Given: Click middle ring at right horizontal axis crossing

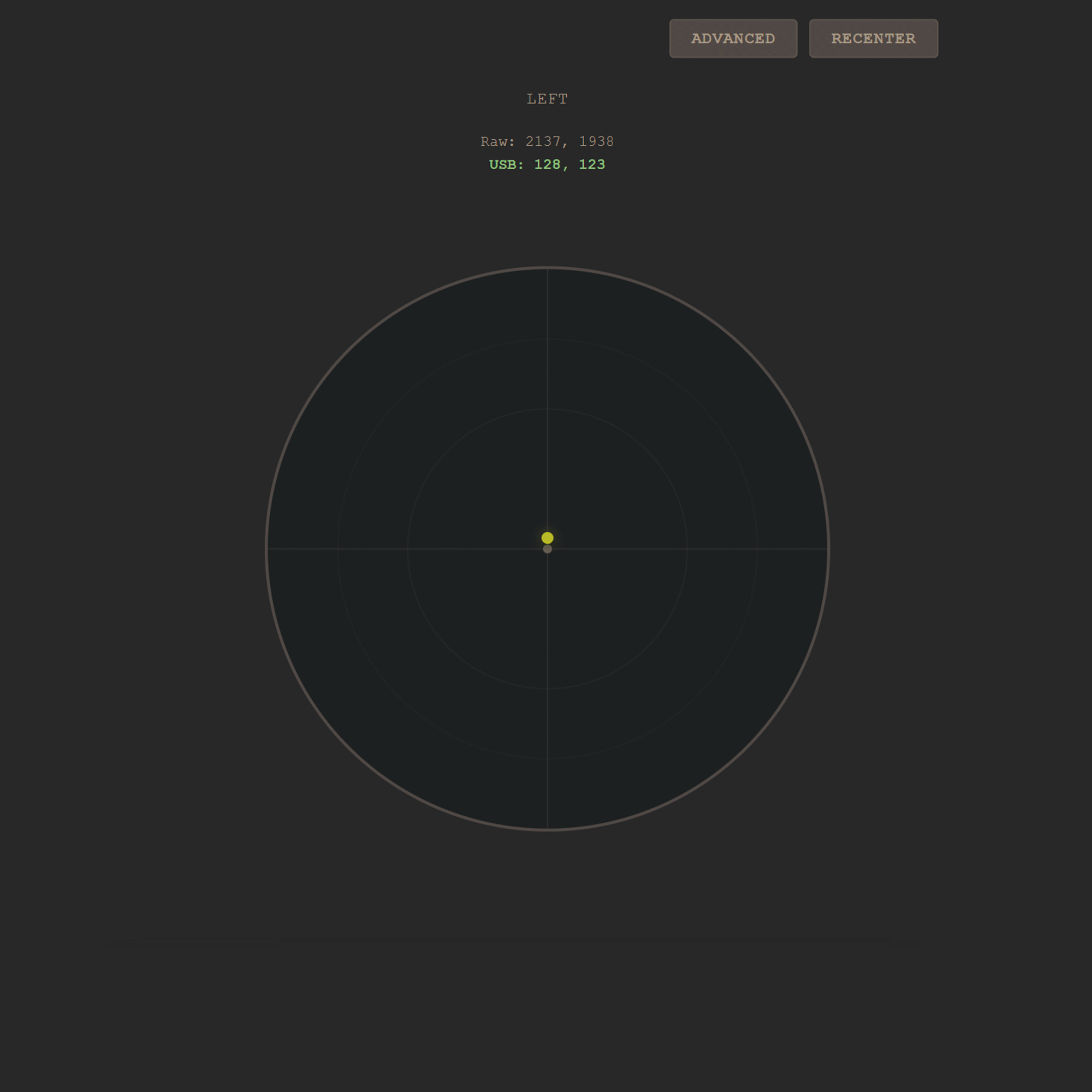Looking at the screenshot, I should click(757, 549).
